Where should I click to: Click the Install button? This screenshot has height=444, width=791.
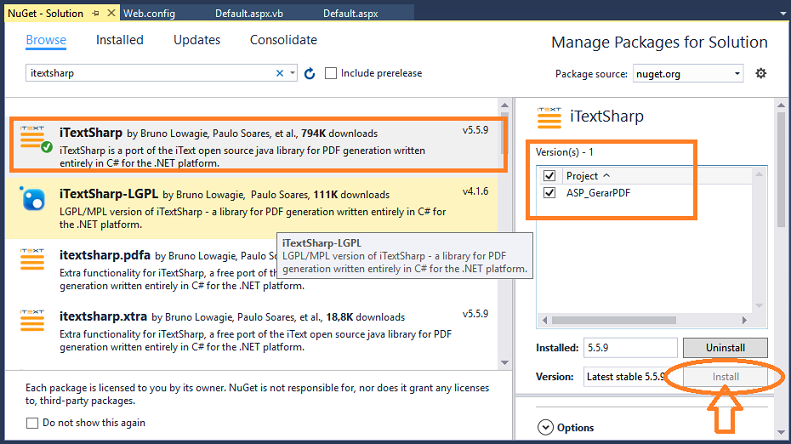725,376
